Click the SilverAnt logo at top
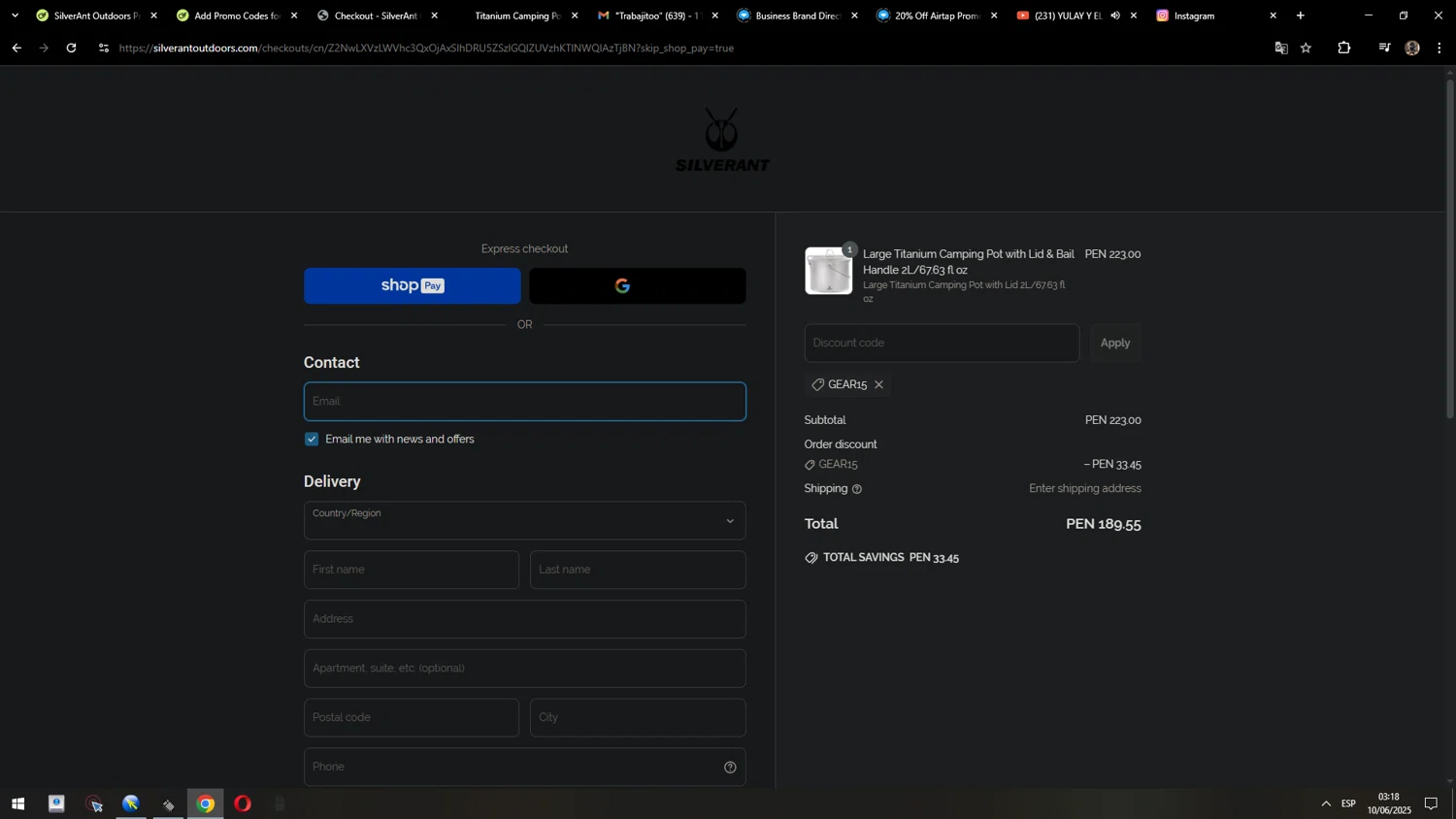This screenshot has height=819, width=1456. [722, 140]
